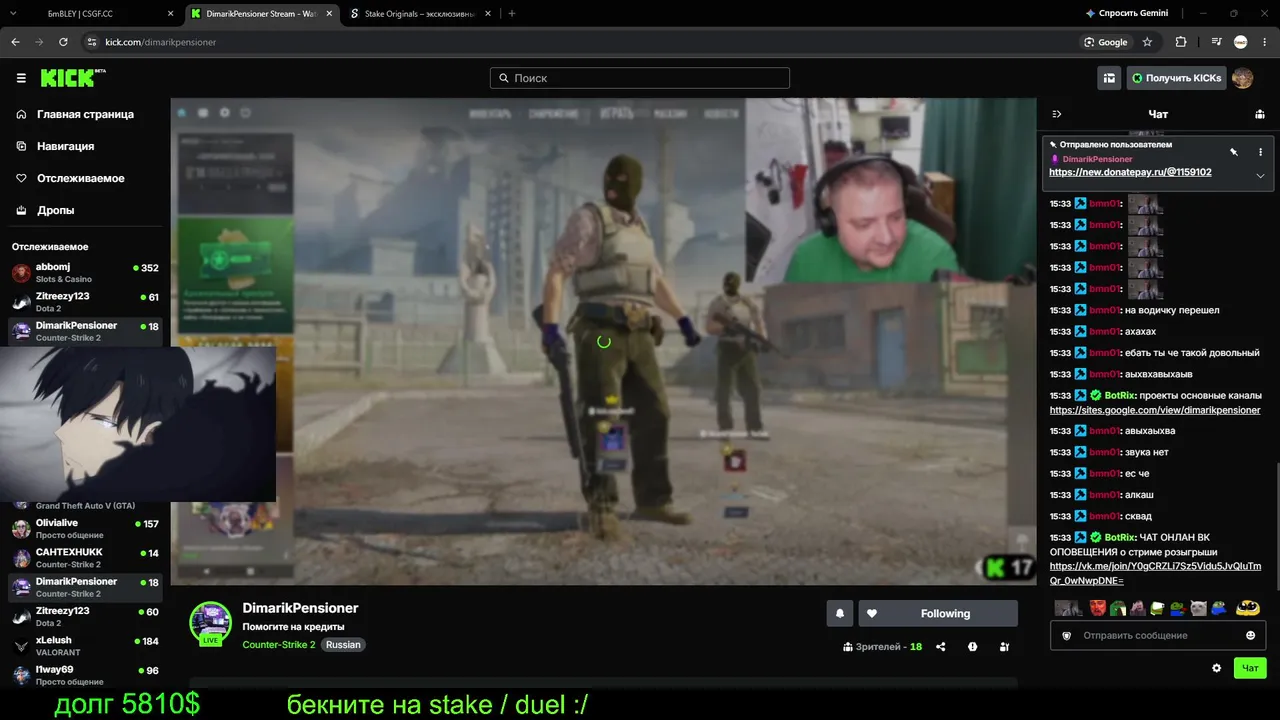Viewport: 1280px width, 720px height.
Task: Click the DimarikPensioner name in pinned message
Action: (1097, 159)
